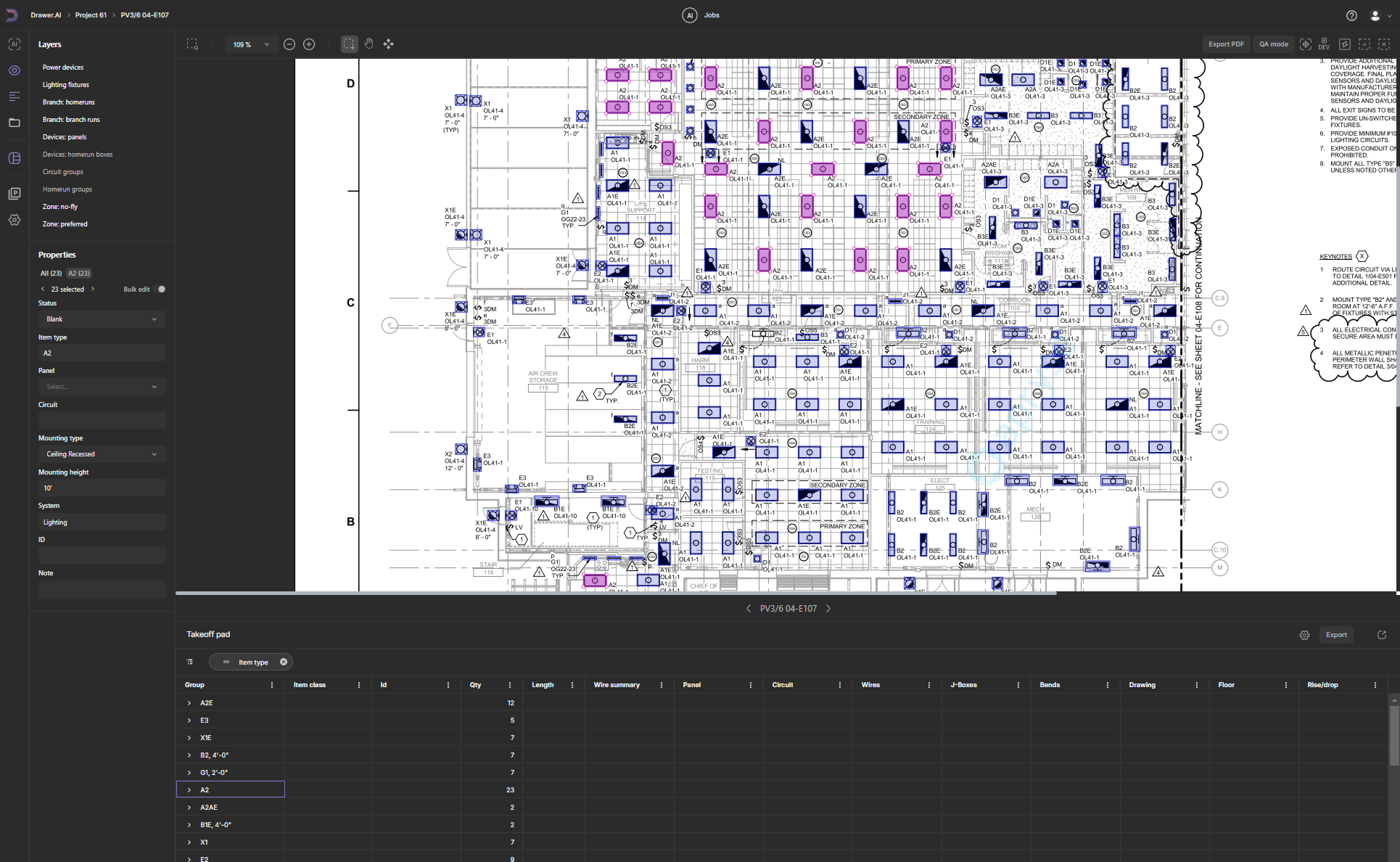Activate the rectangular selection tool
Viewport: 1400px width, 862px height.
tap(349, 44)
